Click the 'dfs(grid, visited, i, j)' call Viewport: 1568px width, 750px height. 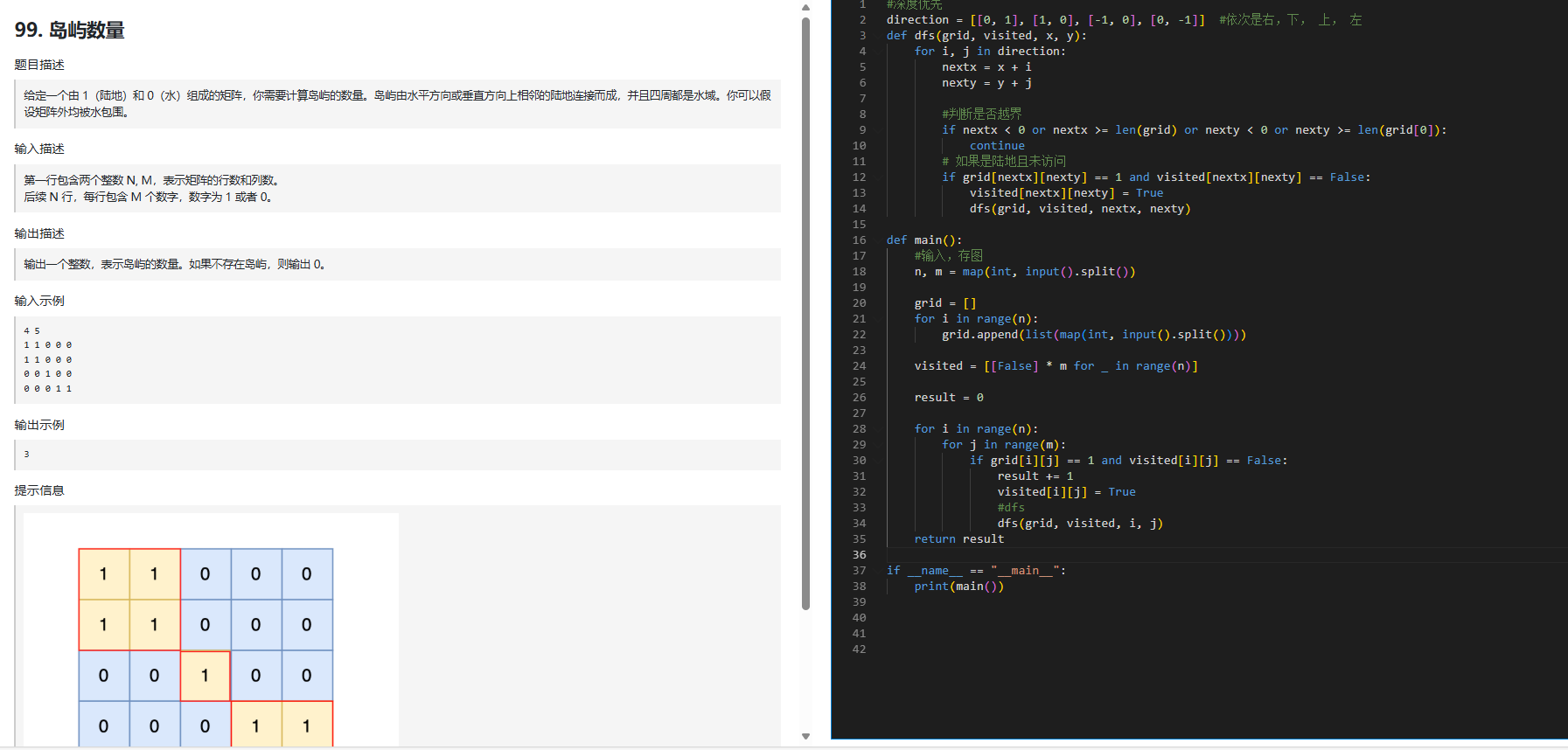coord(1080,524)
